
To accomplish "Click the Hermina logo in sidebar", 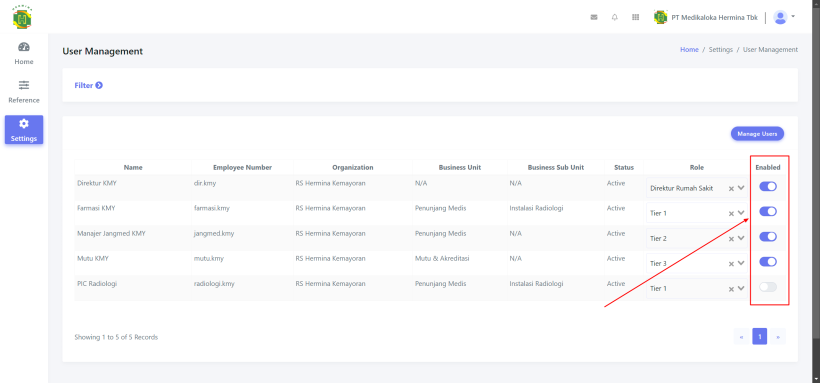I will 22,18.
